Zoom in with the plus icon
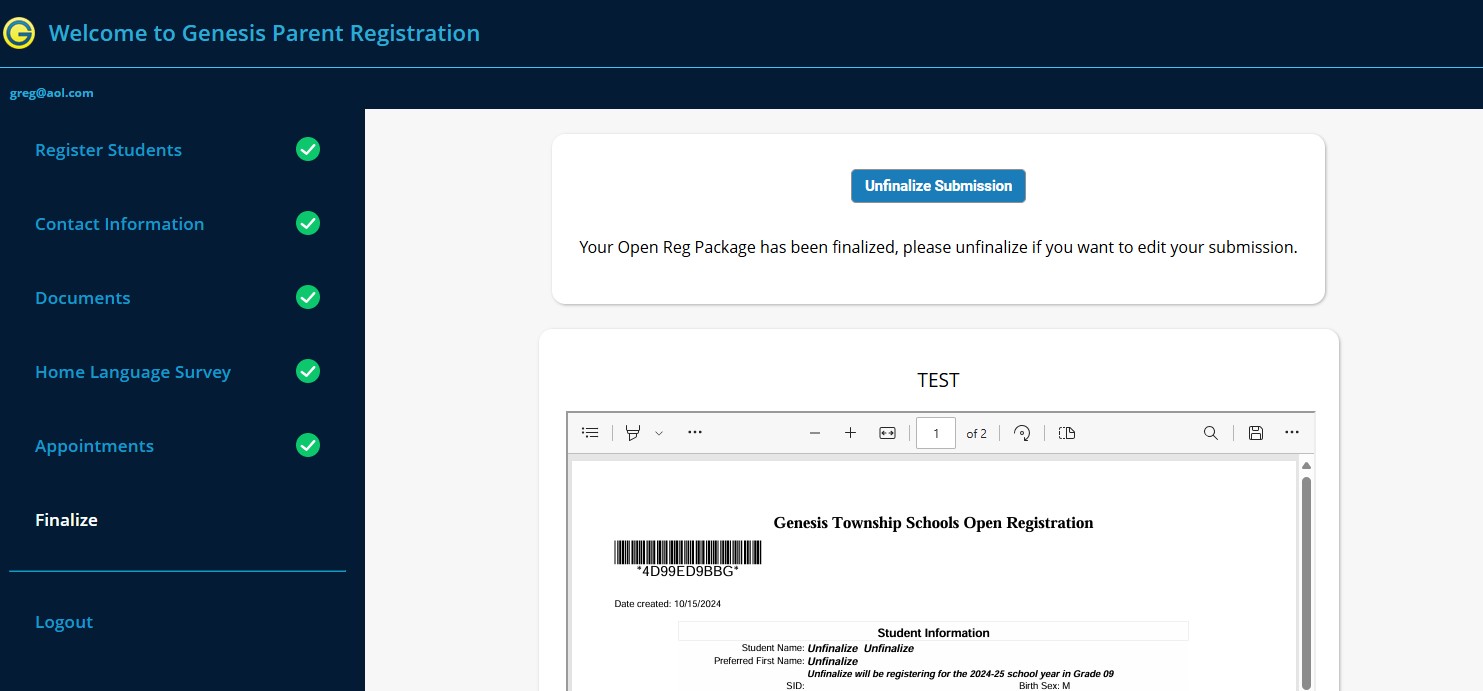 click(x=850, y=433)
